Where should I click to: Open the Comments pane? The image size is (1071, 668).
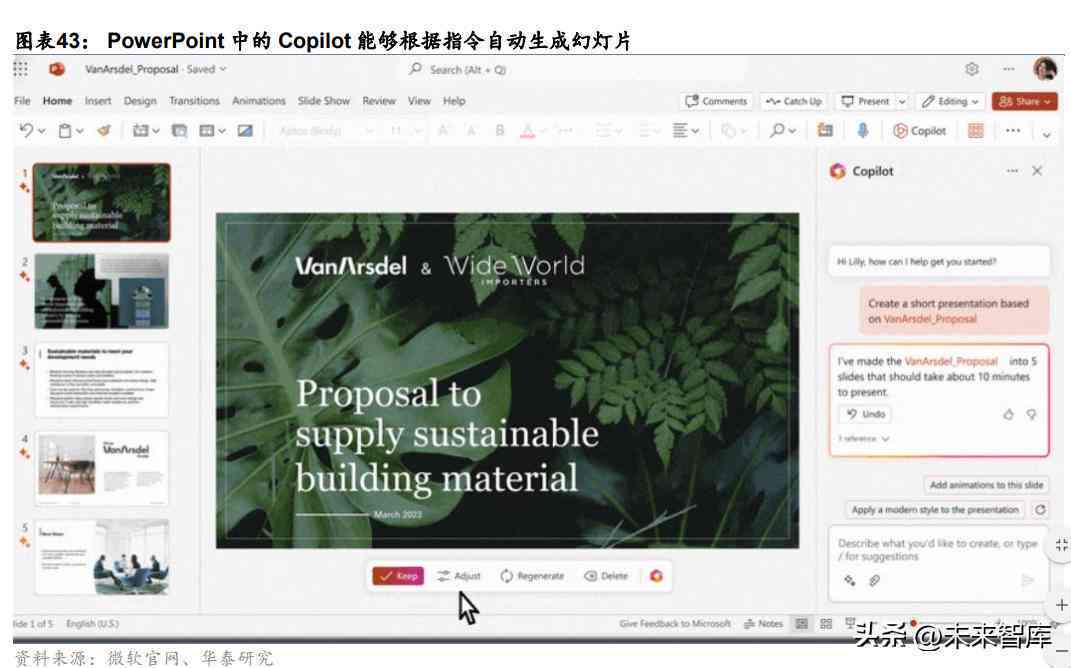click(716, 101)
